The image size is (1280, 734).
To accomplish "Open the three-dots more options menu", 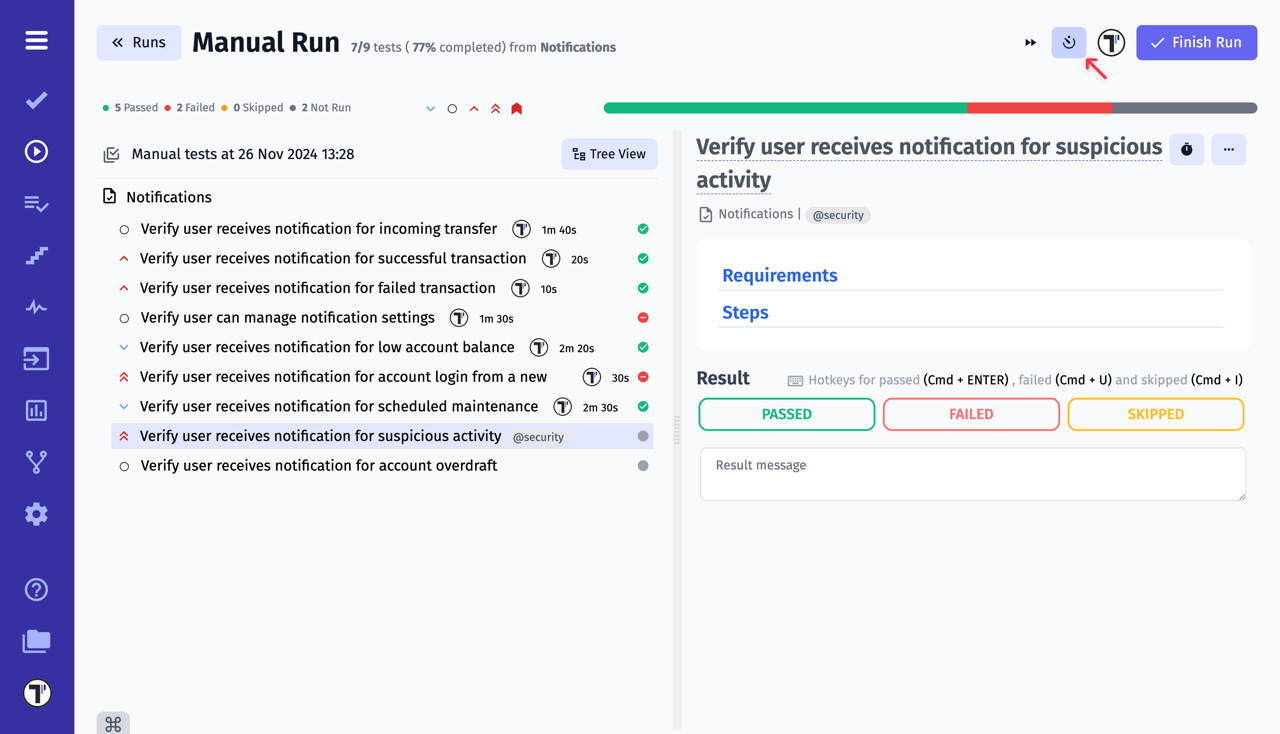I will click(x=1228, y=150).
